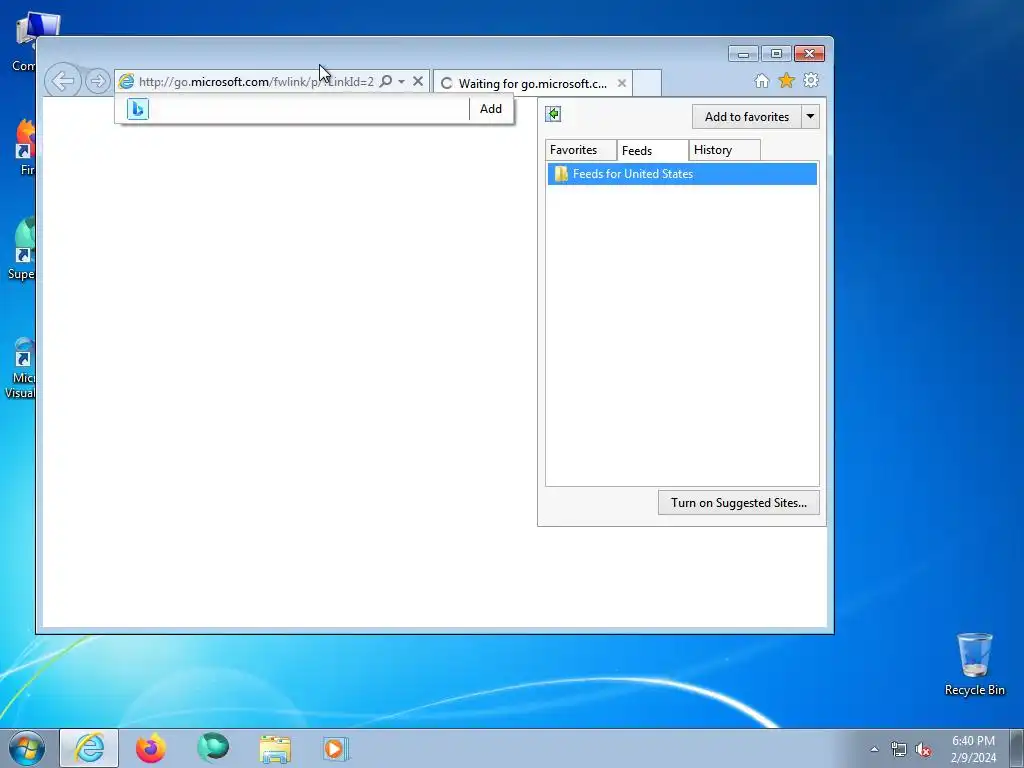Image resolution: width=1024 pixels, height=768 pixels.
Task: Switch to the Waiting for go.microsoft.c... tab
Action: pos(532,84)
